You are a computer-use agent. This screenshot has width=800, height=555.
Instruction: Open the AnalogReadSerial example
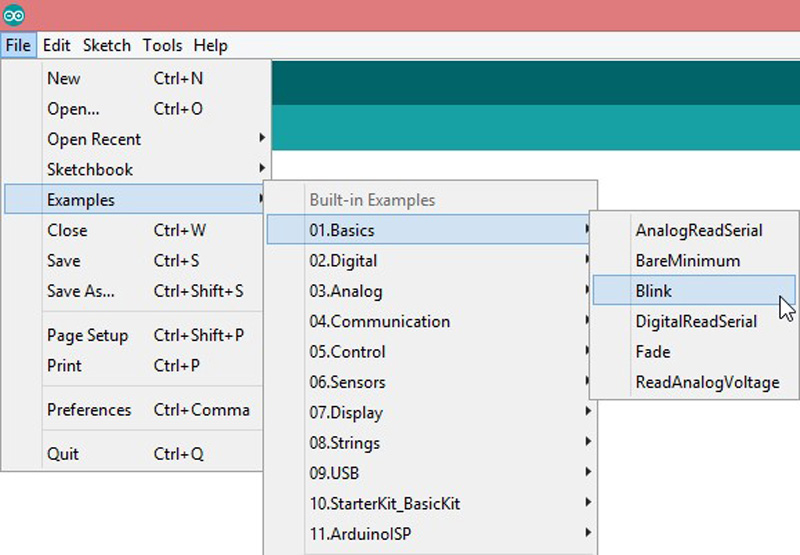698,231
